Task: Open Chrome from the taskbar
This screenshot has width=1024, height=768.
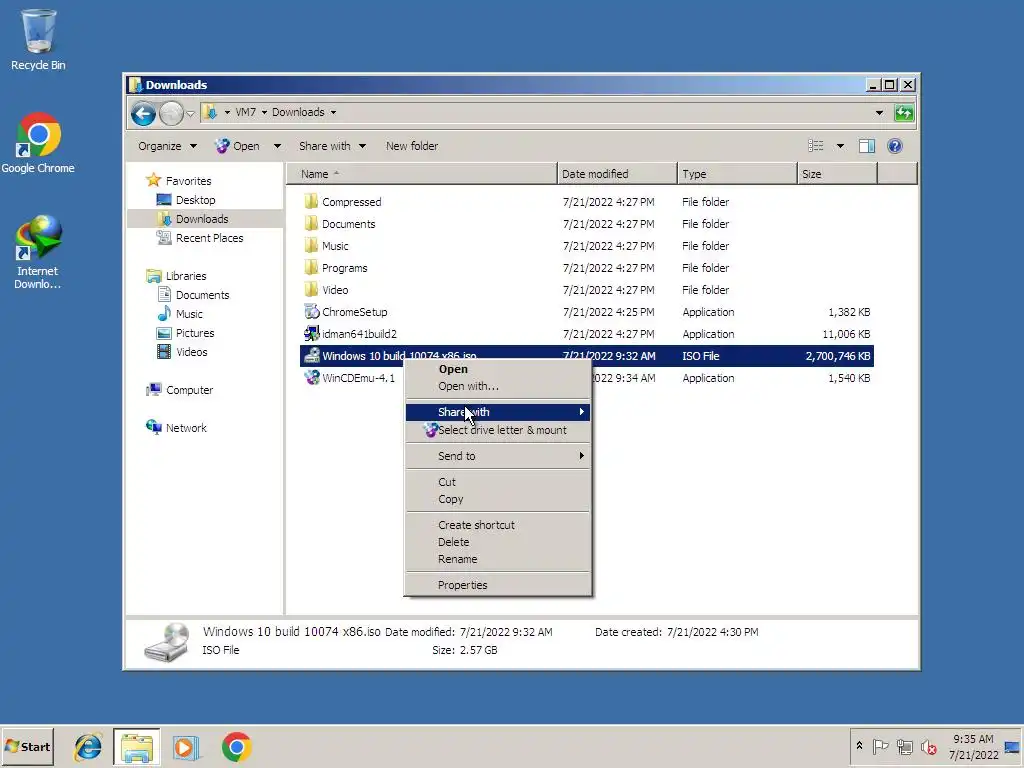Action: click(x=236, y=747)
